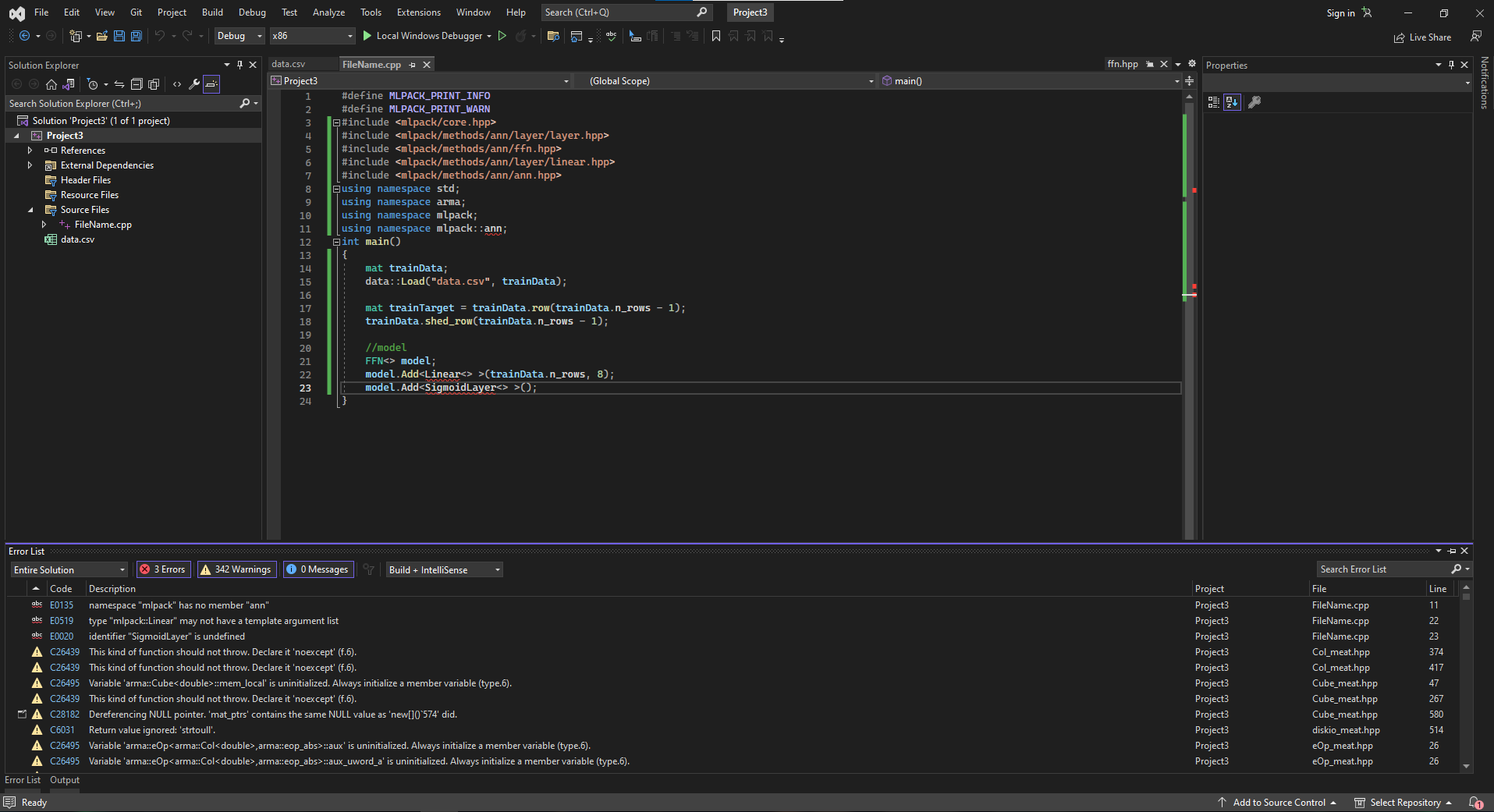Click the Save All toolbar icon
The image size is (1494, 812).
137,36
